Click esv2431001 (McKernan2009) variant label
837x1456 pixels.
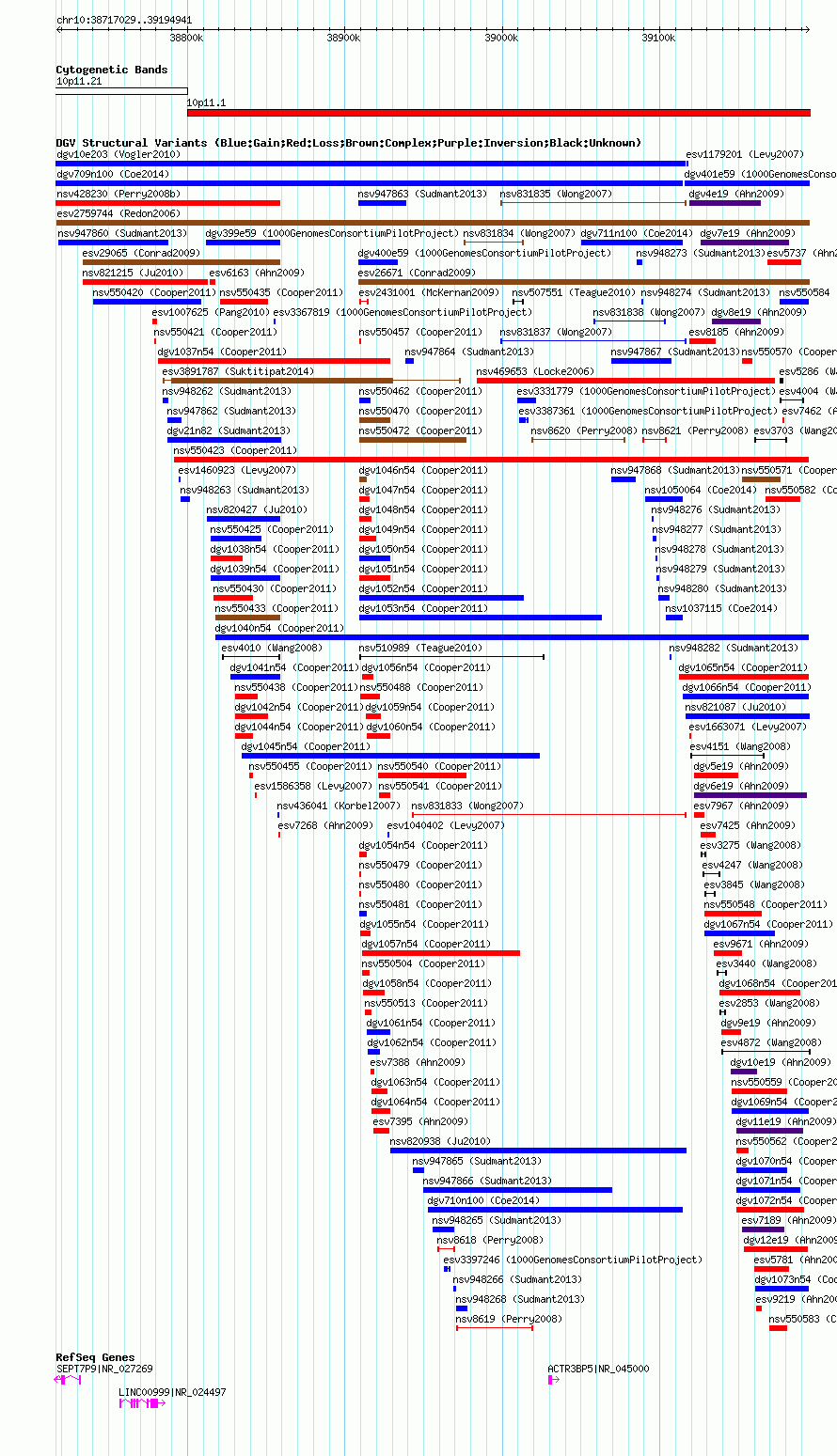429,292
